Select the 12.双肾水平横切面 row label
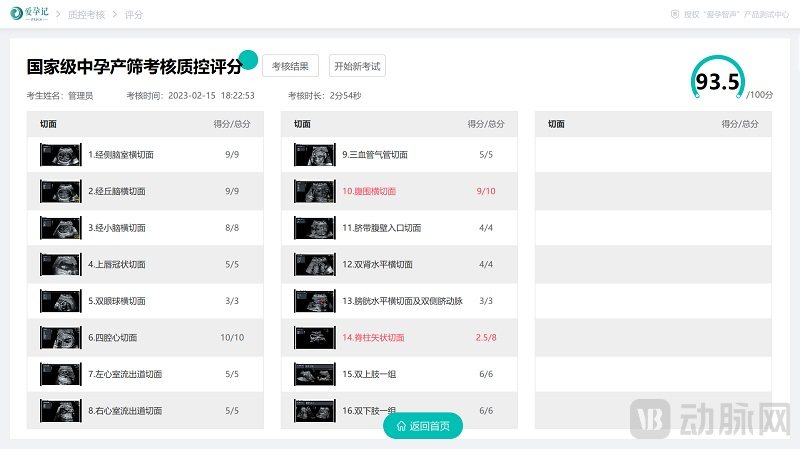800x449 pixels. click(378, 264)
